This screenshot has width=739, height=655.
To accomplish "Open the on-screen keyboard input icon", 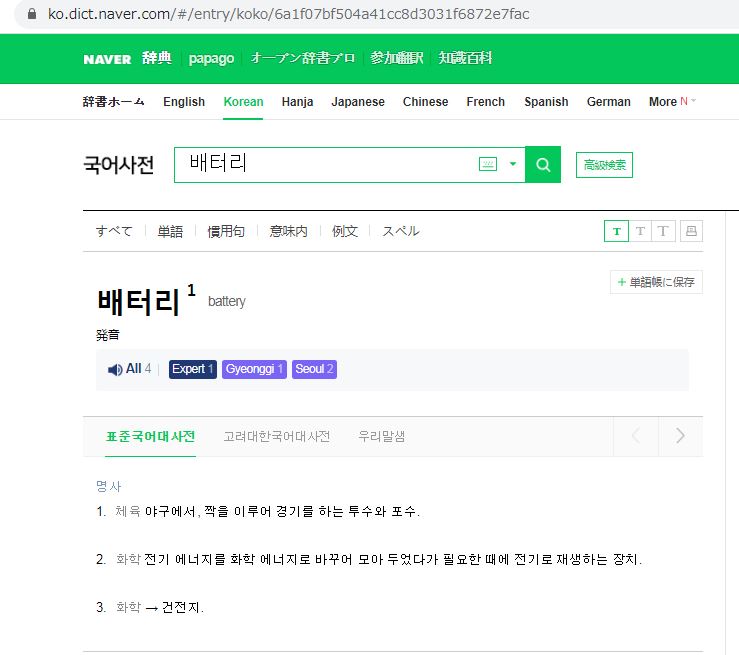I will pyautogui.click(x=488, y=165).
